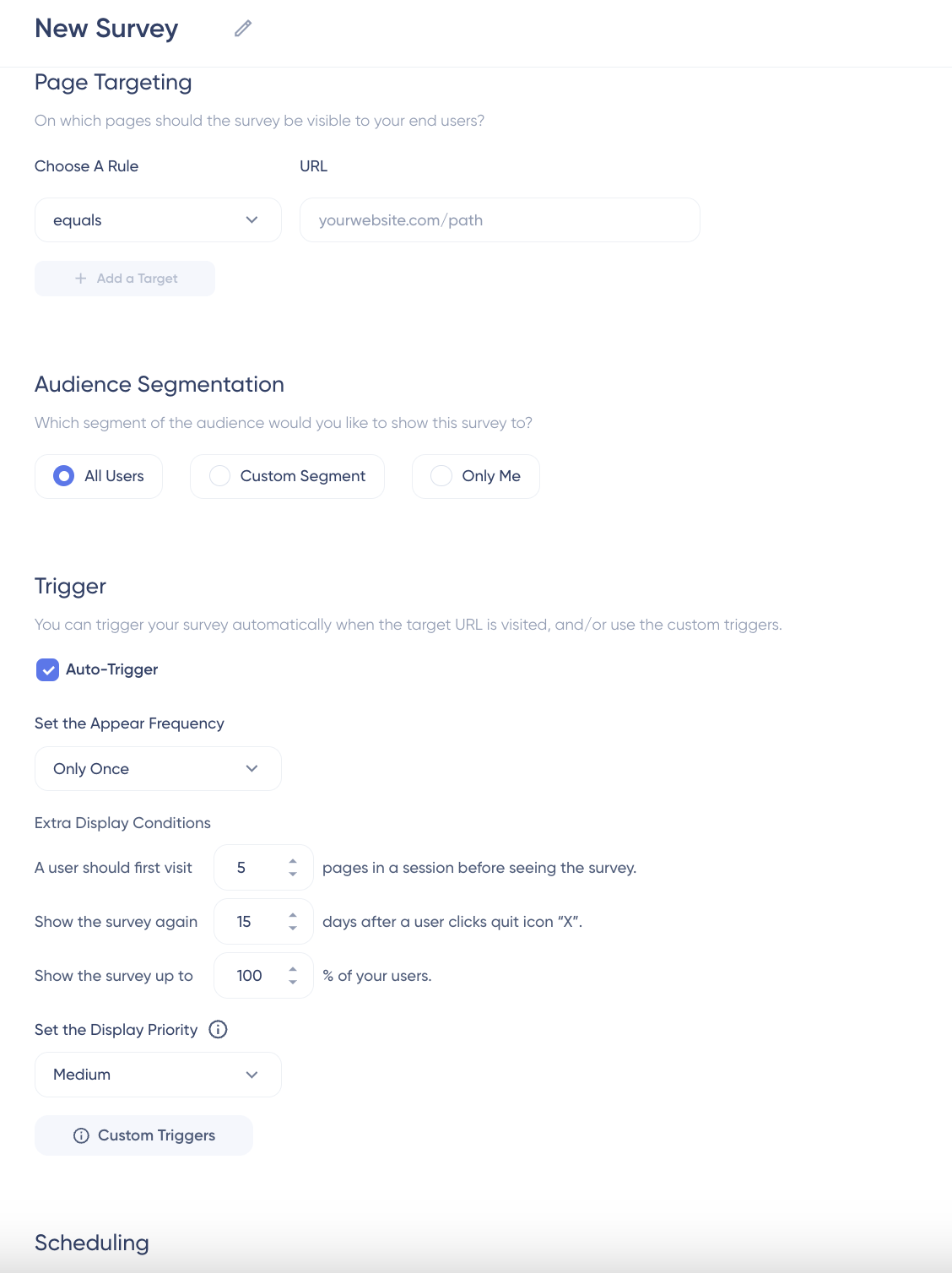Click the Extra Display Conditions label
952x1273 pixels.
point(122,823)
